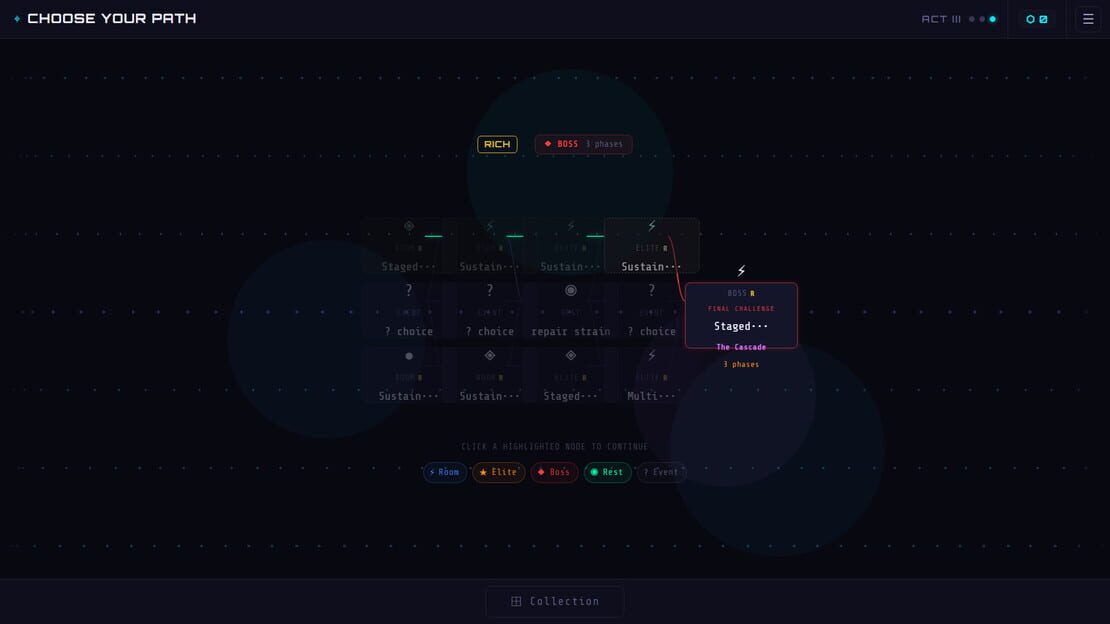The width and height of the screenshot is (1110, 624).
Task: Click the lightning icon on highlighted Elite Sustain node
Action: (652, 226)
